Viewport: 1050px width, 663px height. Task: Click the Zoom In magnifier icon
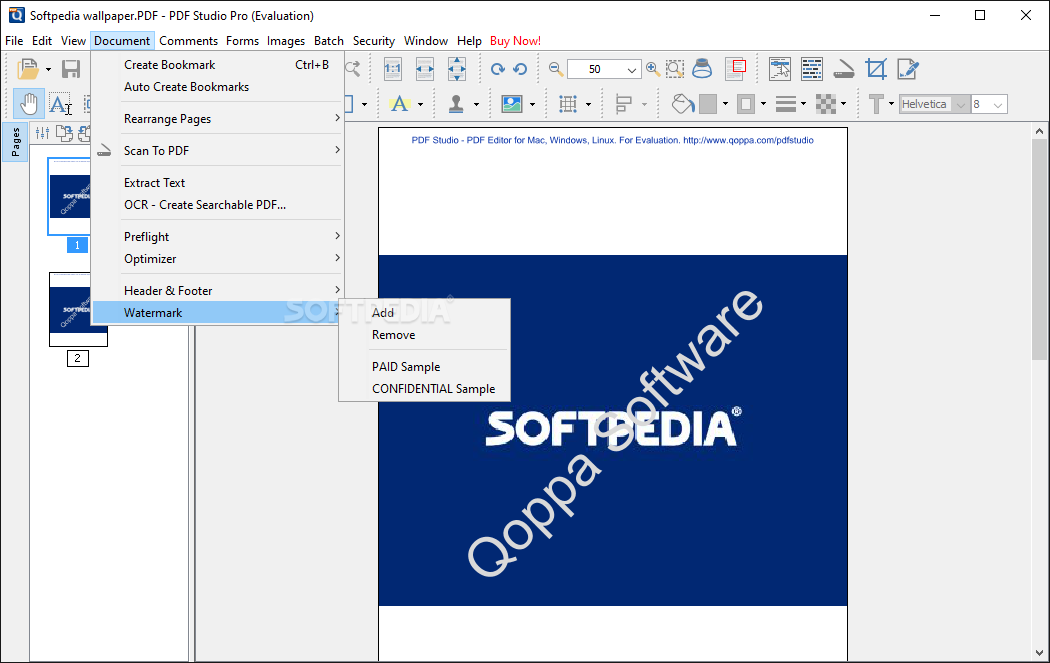[x=653, y=69]
